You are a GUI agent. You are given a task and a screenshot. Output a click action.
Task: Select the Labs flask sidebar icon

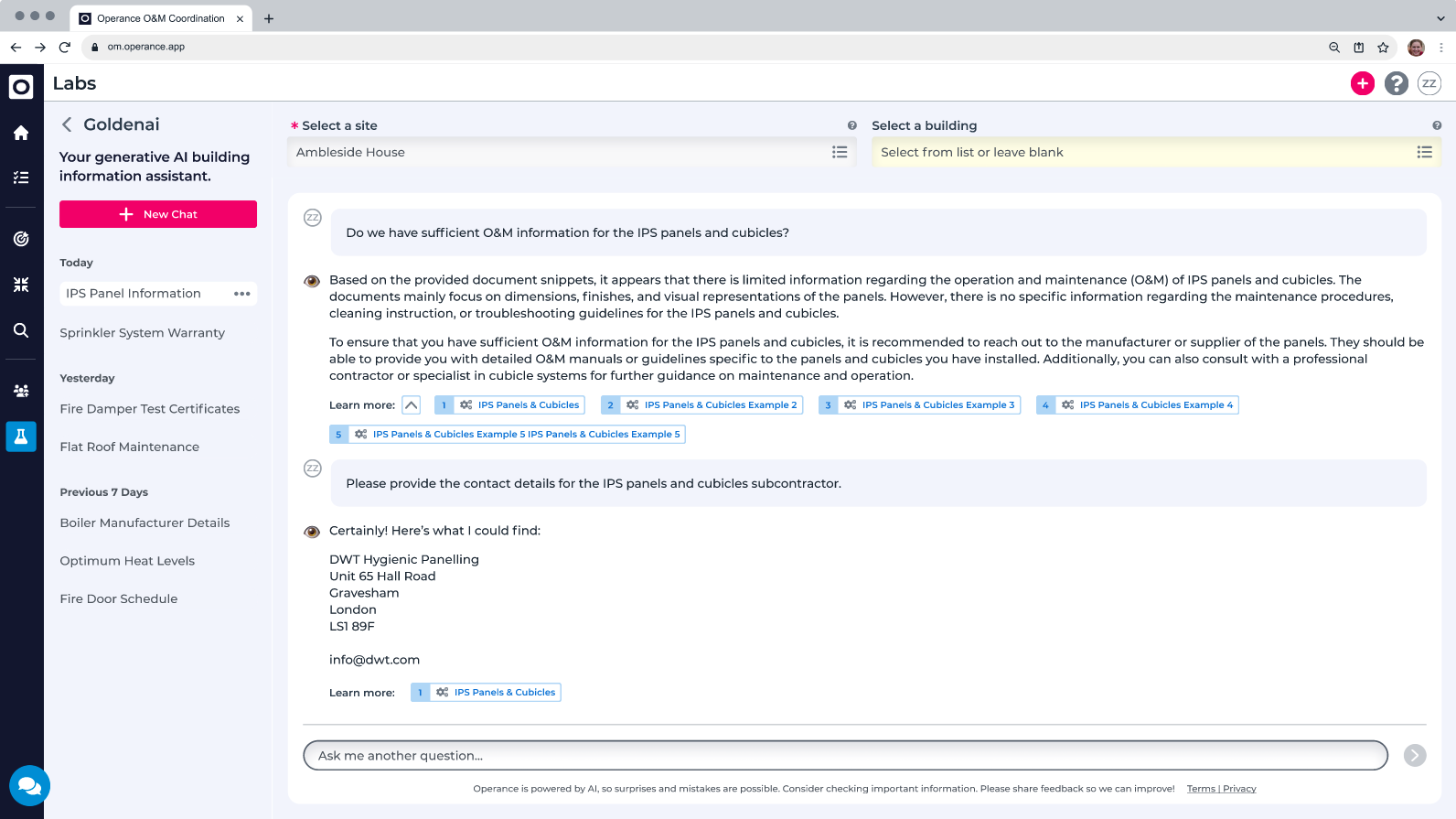[x=21, y=436]
